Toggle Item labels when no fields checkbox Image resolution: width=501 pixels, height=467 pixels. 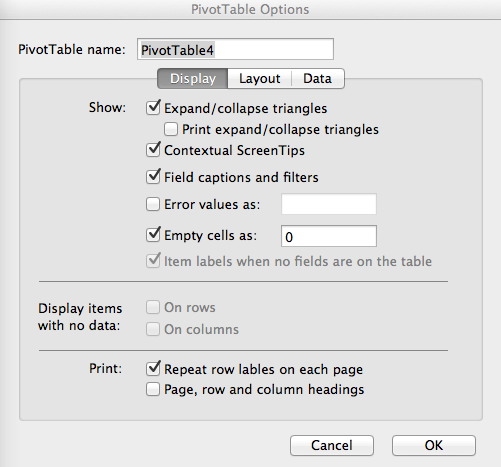pos(153,261)
